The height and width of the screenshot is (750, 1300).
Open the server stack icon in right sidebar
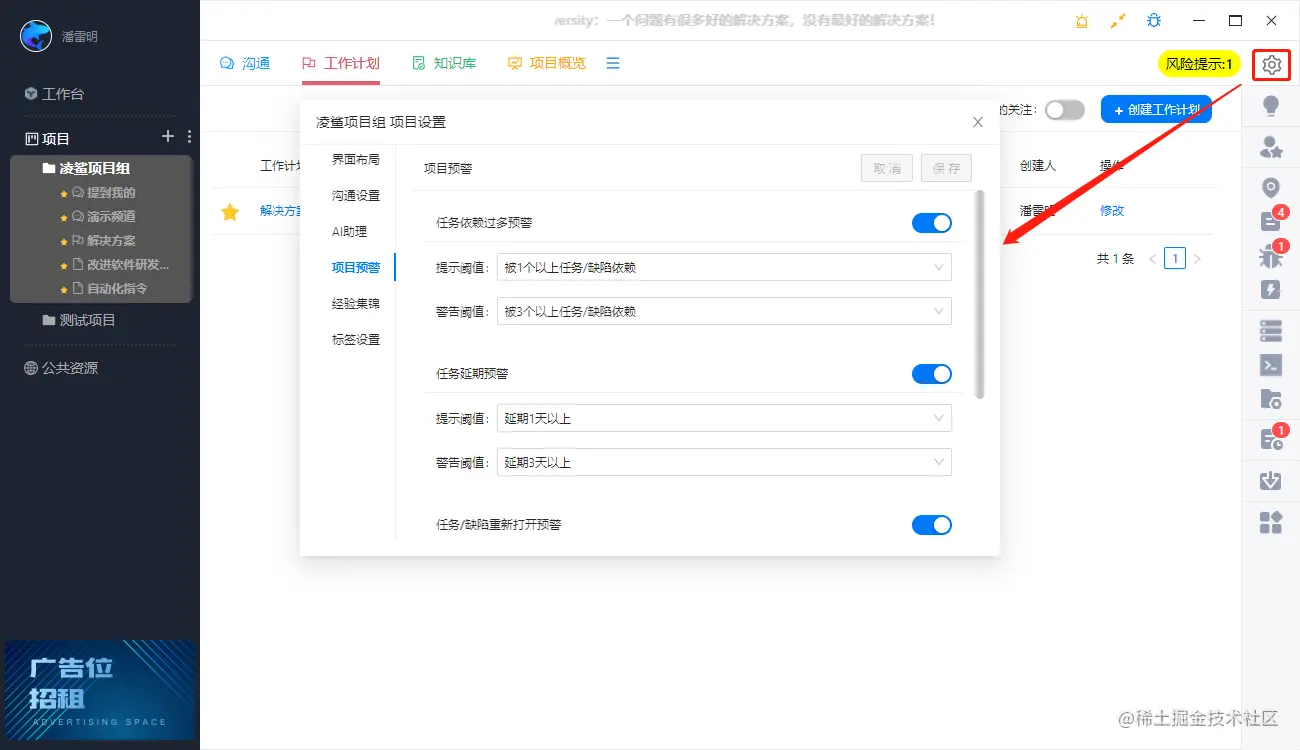point(1271,330)
